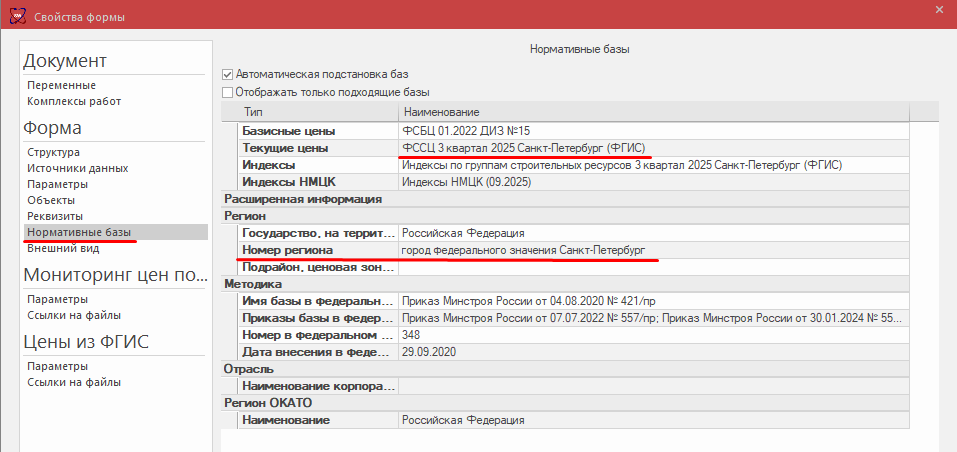Select Объекты in the left panel
Image resolution: width=957 pixels, height=452 pixels.
pyautogui.click(x=51, y=200)
